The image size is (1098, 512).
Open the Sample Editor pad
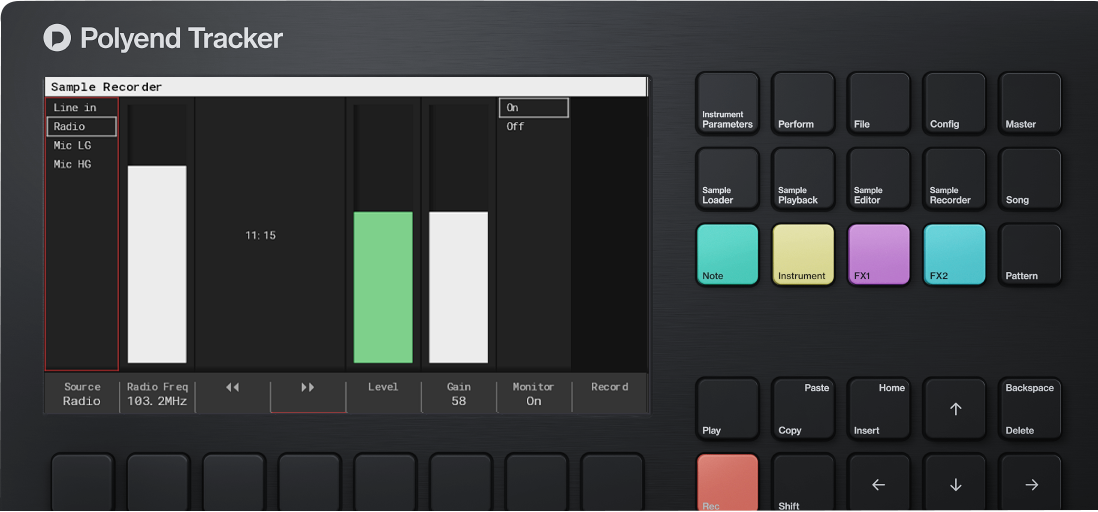click(879, 179)
